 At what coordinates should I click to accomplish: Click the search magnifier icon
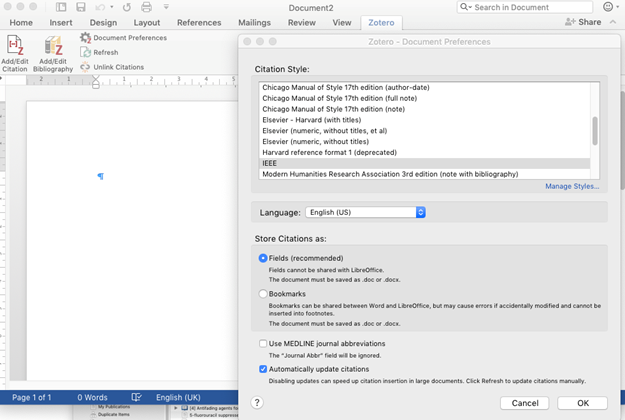click(x=464, y=7)
